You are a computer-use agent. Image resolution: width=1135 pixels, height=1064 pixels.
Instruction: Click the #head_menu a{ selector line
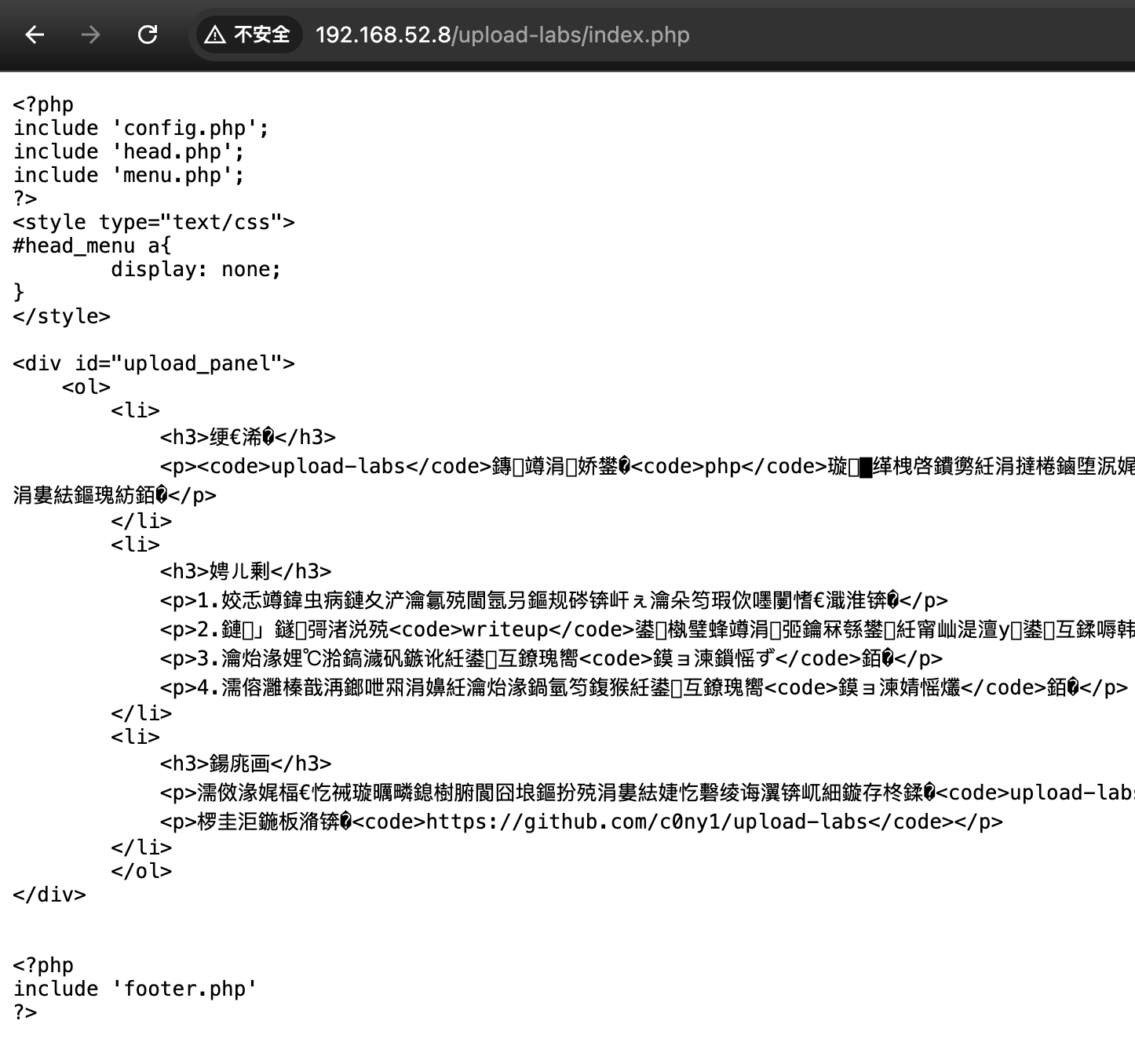[x=92, y=246]
